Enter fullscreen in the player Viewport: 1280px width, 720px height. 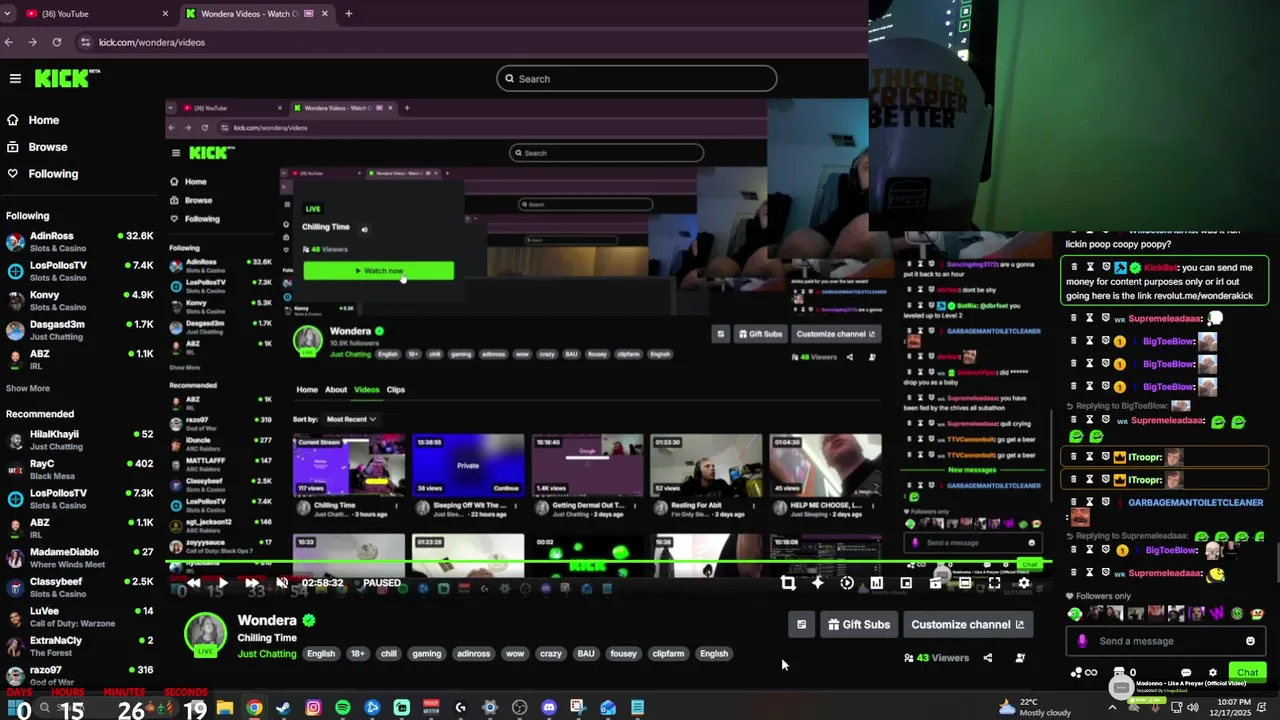click(994, 583)
